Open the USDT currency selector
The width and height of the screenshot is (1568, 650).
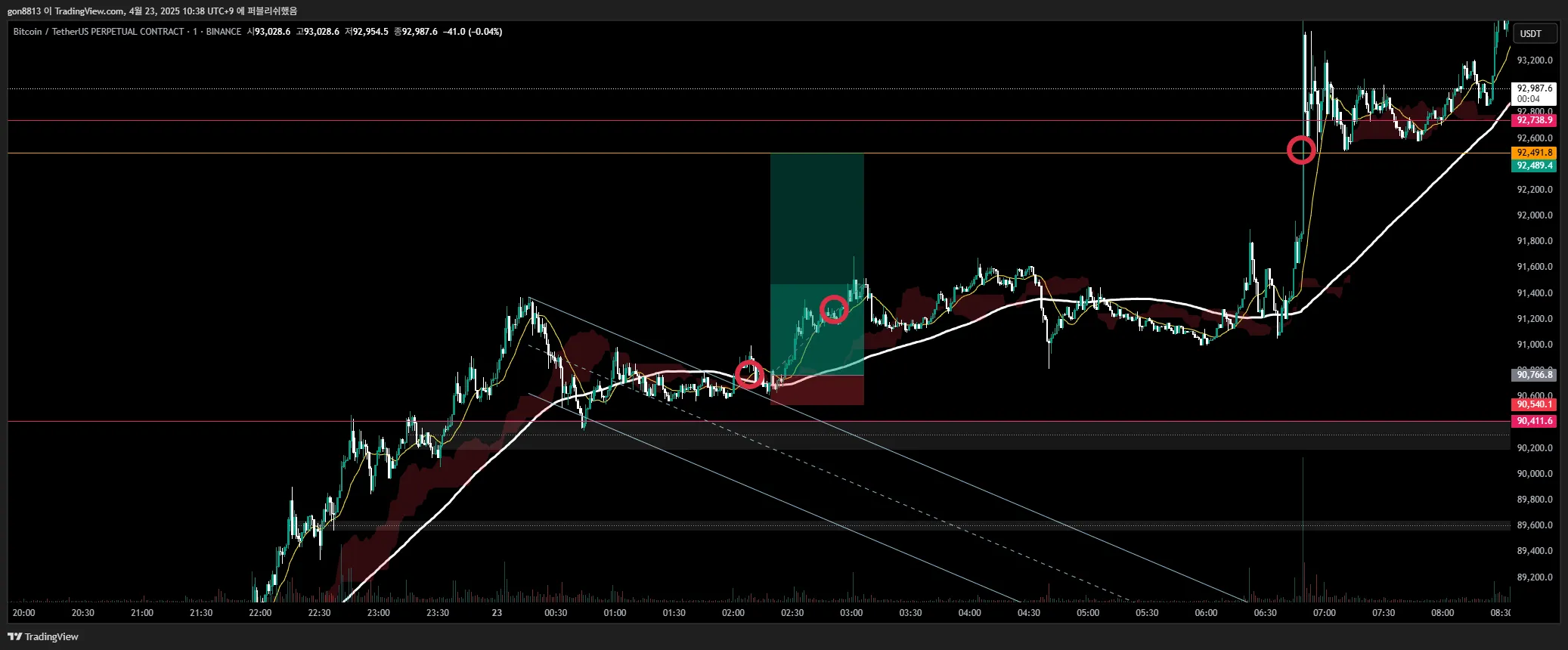[1533, 33]
